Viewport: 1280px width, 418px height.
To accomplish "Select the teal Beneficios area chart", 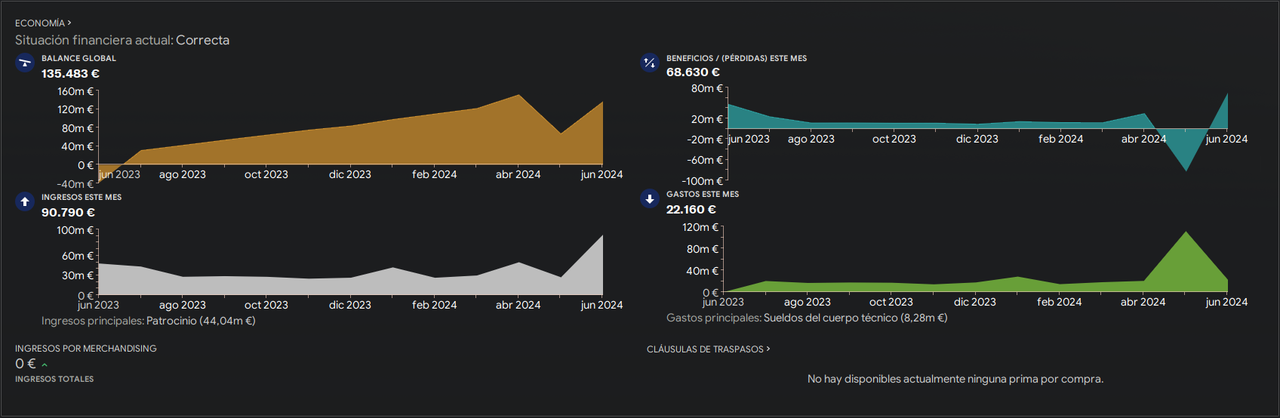I will pos(977,125).
